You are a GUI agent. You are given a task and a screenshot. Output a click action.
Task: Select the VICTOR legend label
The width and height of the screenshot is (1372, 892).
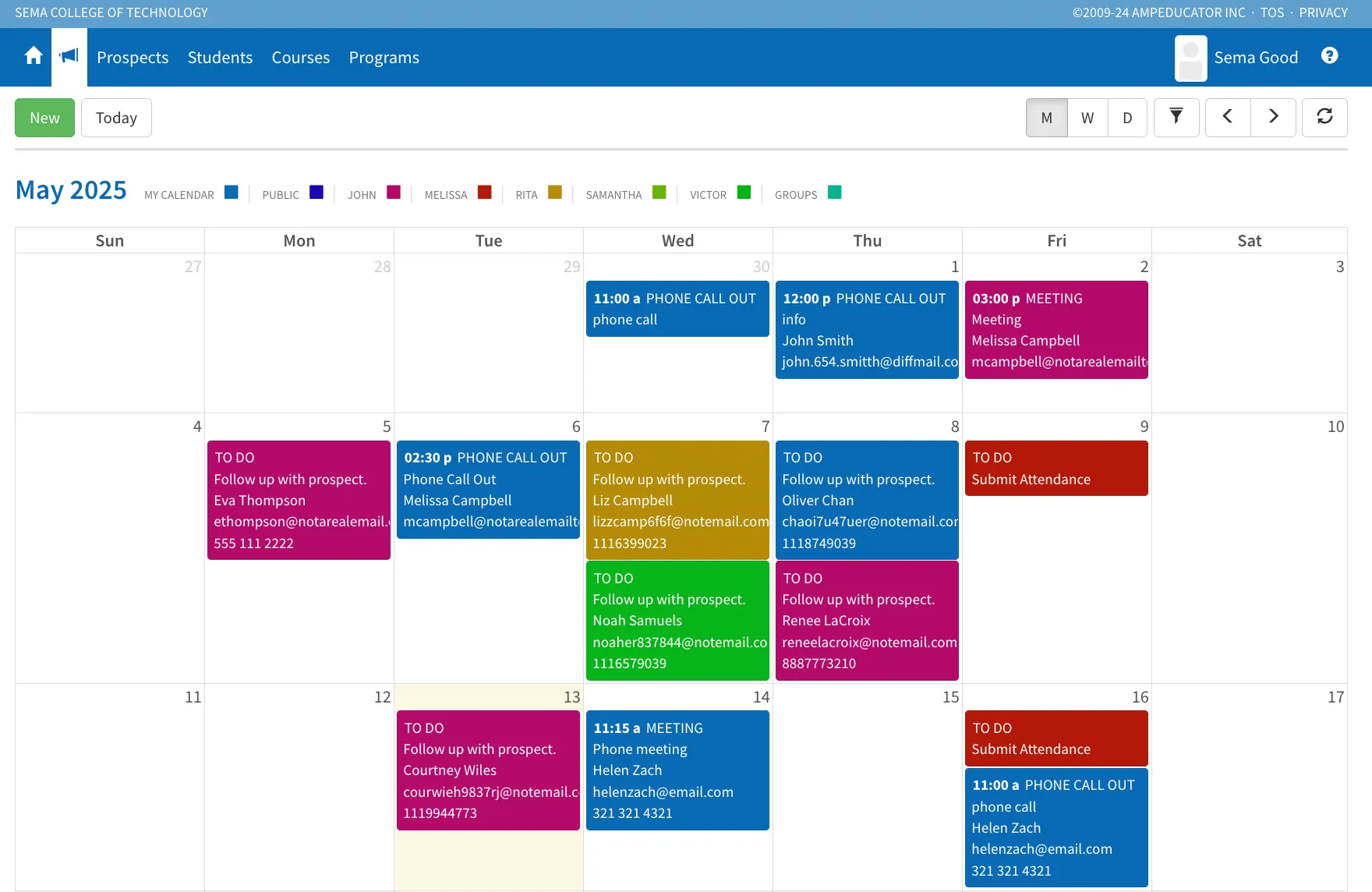click(x=708, y=195)
